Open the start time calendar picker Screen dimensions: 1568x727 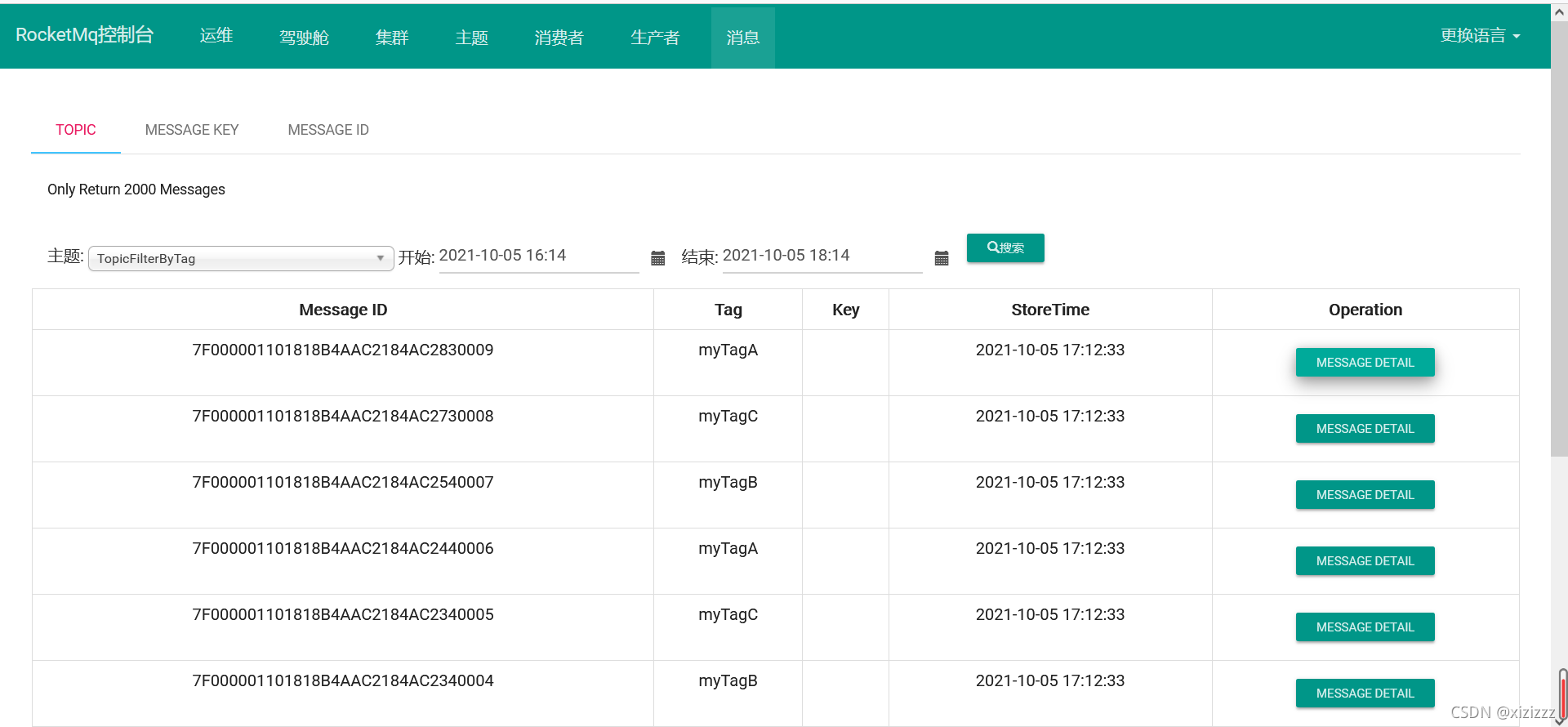point(657,258)
